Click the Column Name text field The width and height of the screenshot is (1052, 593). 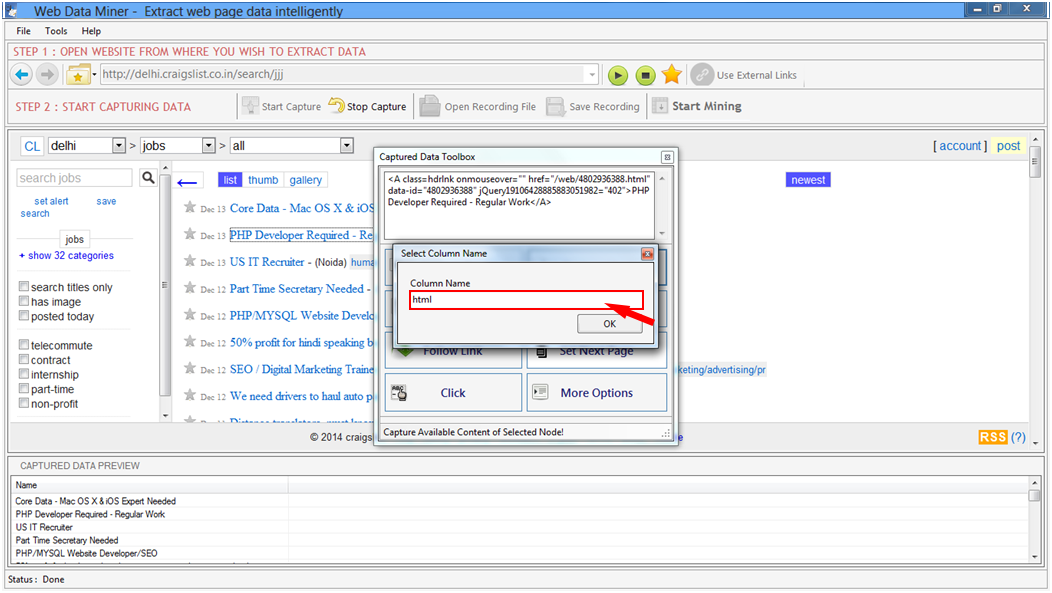coord(527,300)
